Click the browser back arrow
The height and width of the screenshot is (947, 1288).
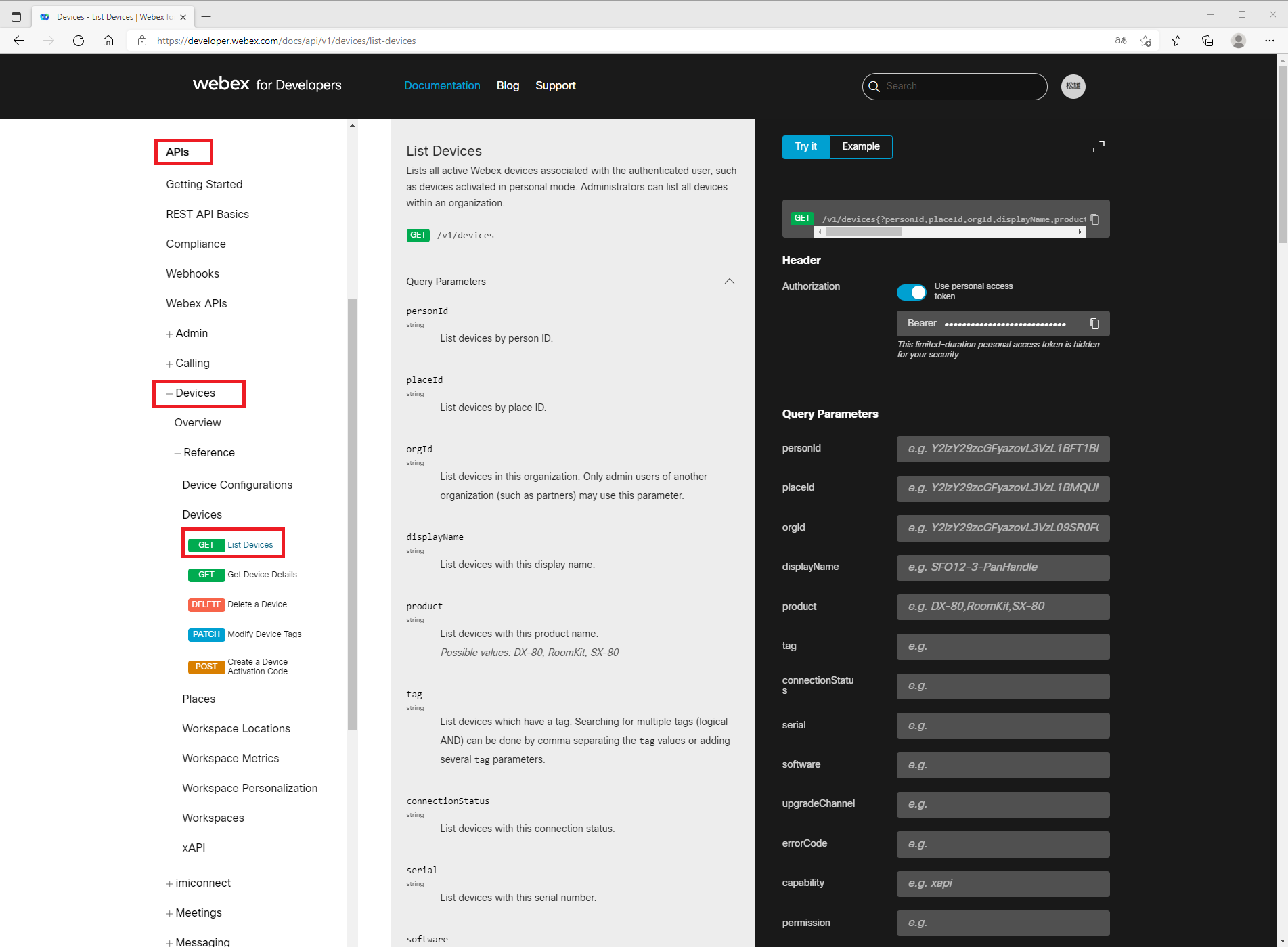tap(19, 41)
